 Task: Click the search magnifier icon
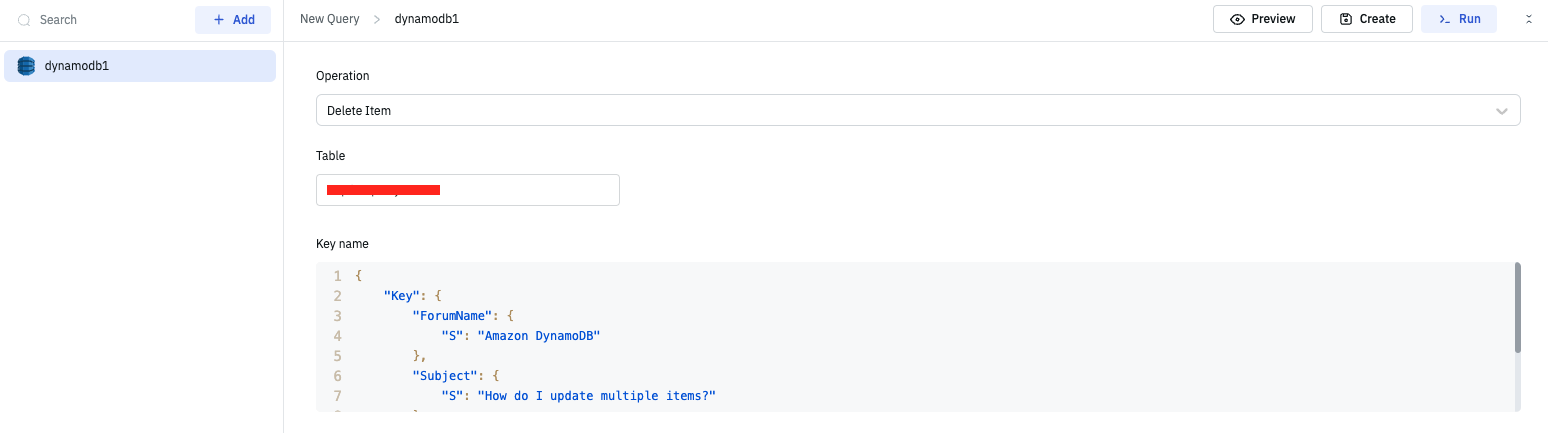[x=24, y=20]
